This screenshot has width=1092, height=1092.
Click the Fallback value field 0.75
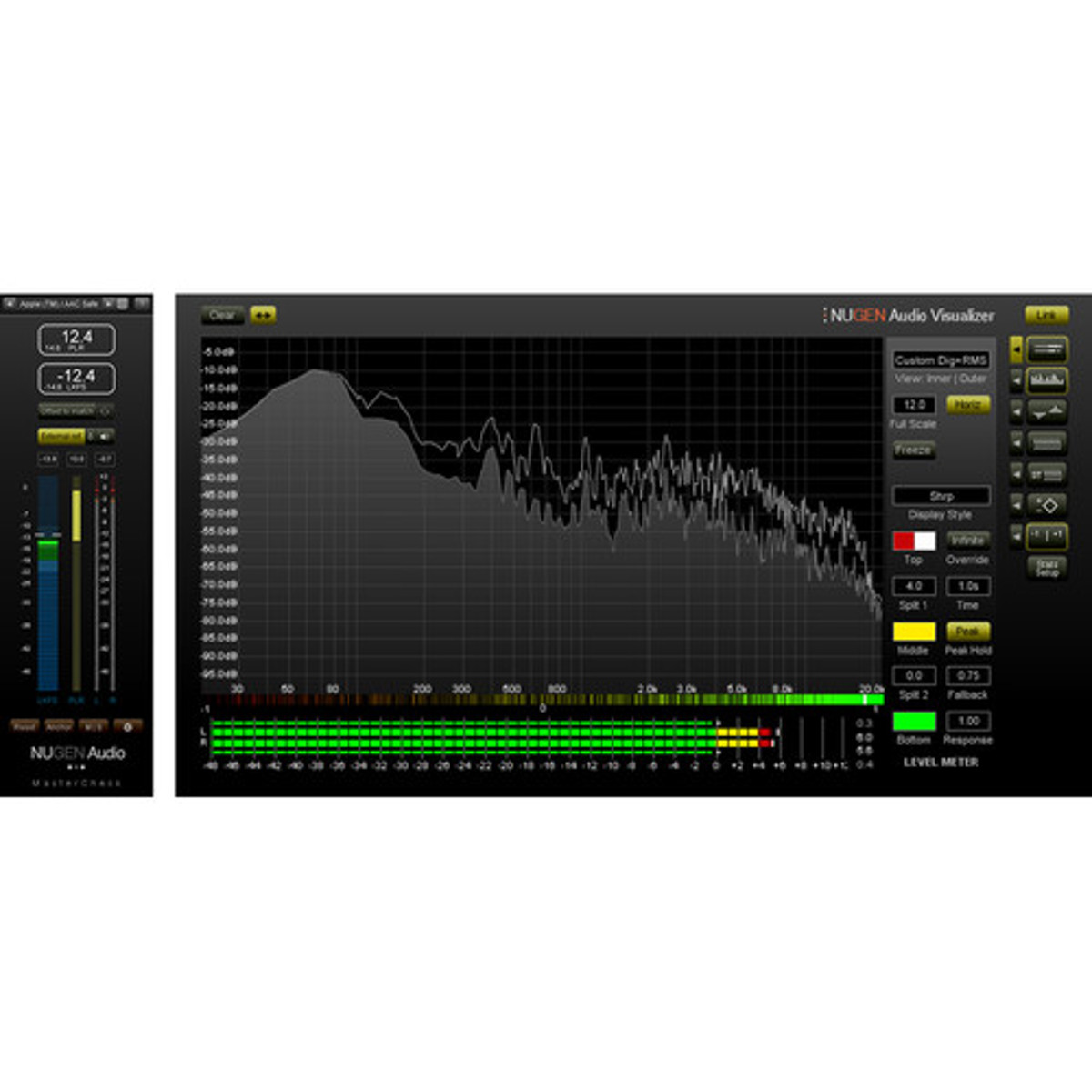coord(967,675)
